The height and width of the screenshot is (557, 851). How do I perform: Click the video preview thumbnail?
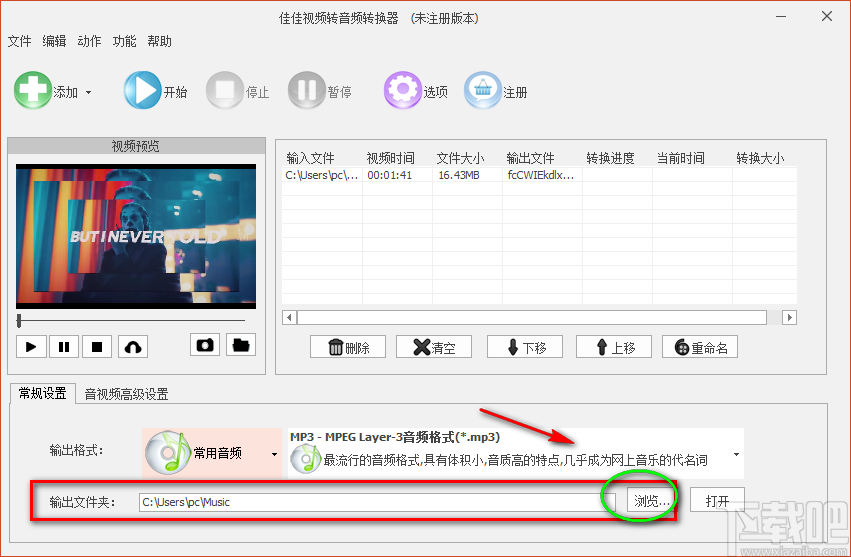click(x=136, y=236)
